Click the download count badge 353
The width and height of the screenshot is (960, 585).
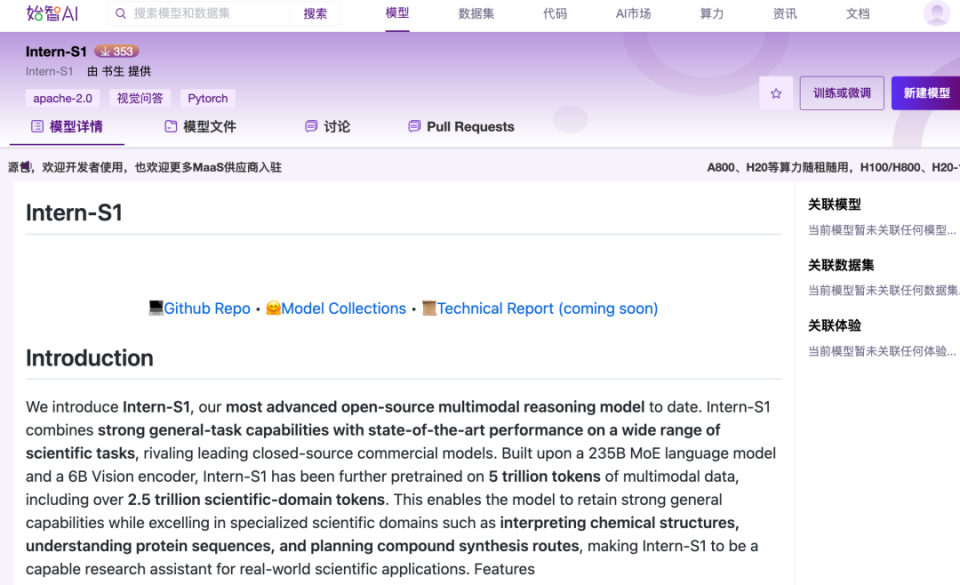tap(116, 51)
